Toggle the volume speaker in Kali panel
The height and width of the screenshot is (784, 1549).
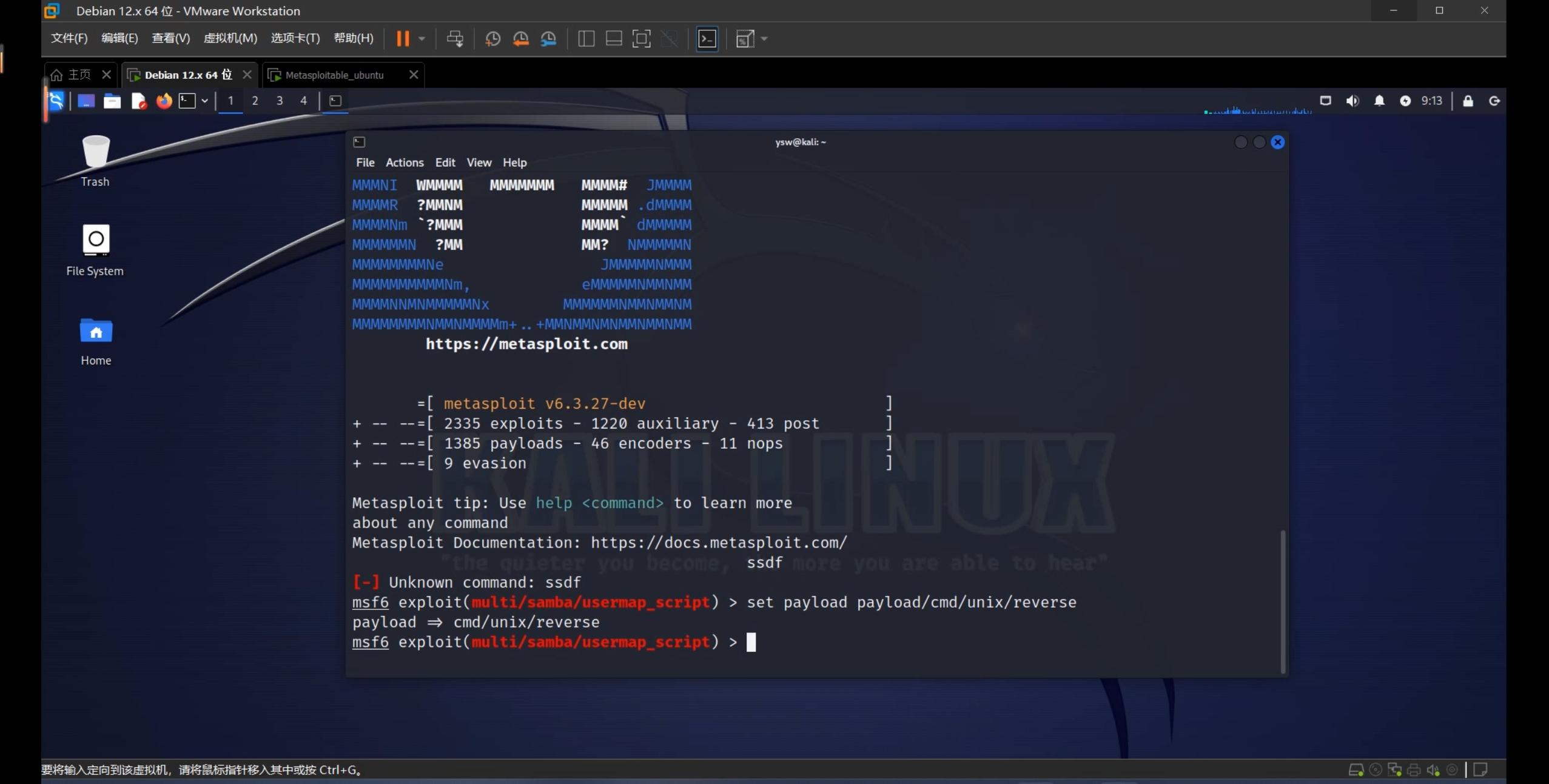1352,101
